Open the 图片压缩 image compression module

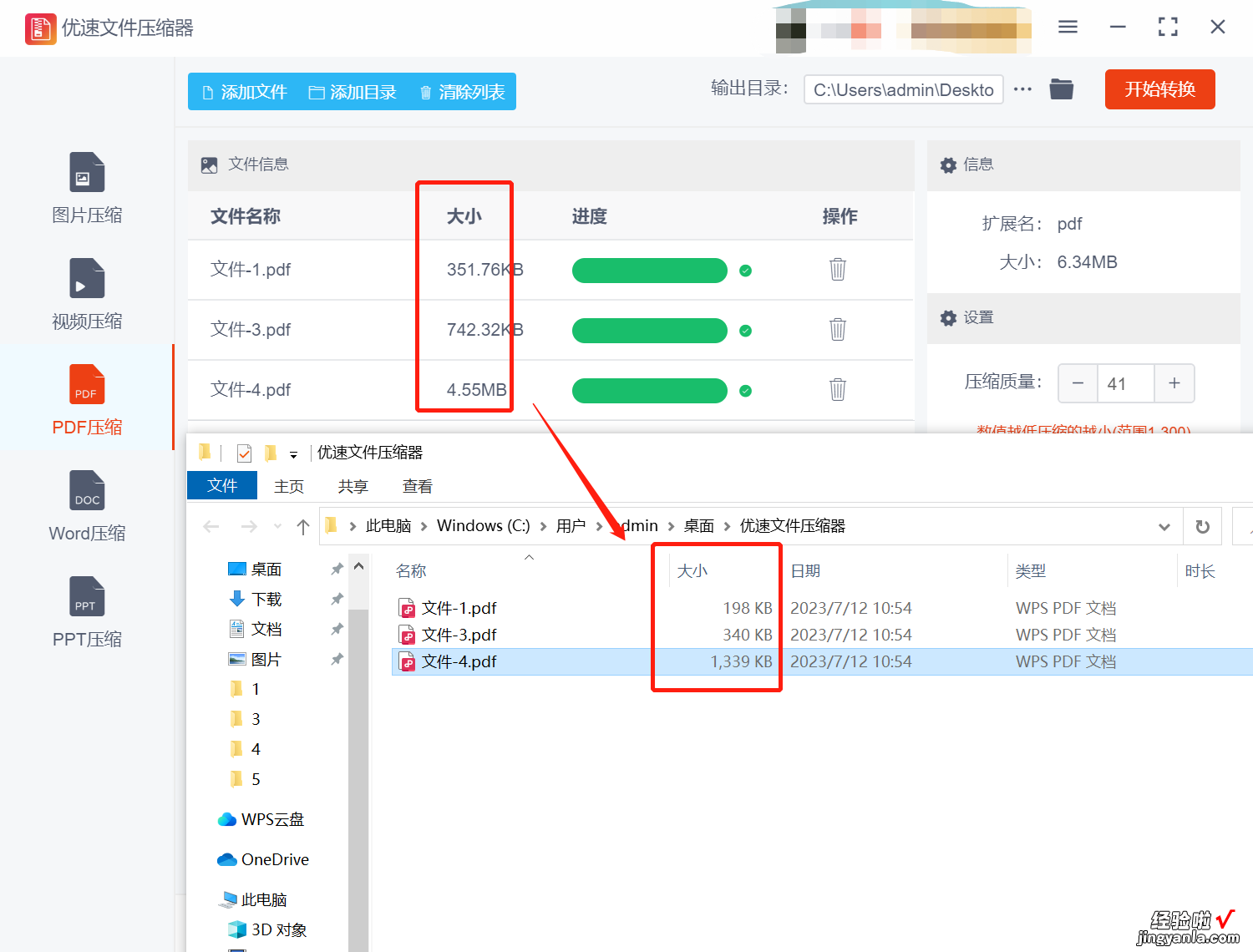[x=87, y=189]
